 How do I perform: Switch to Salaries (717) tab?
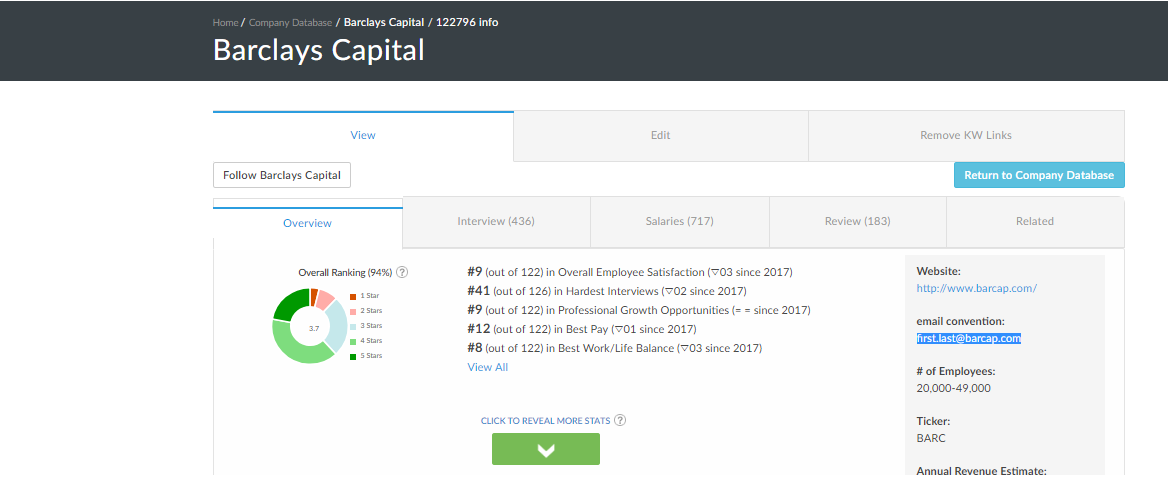(679, 221)
